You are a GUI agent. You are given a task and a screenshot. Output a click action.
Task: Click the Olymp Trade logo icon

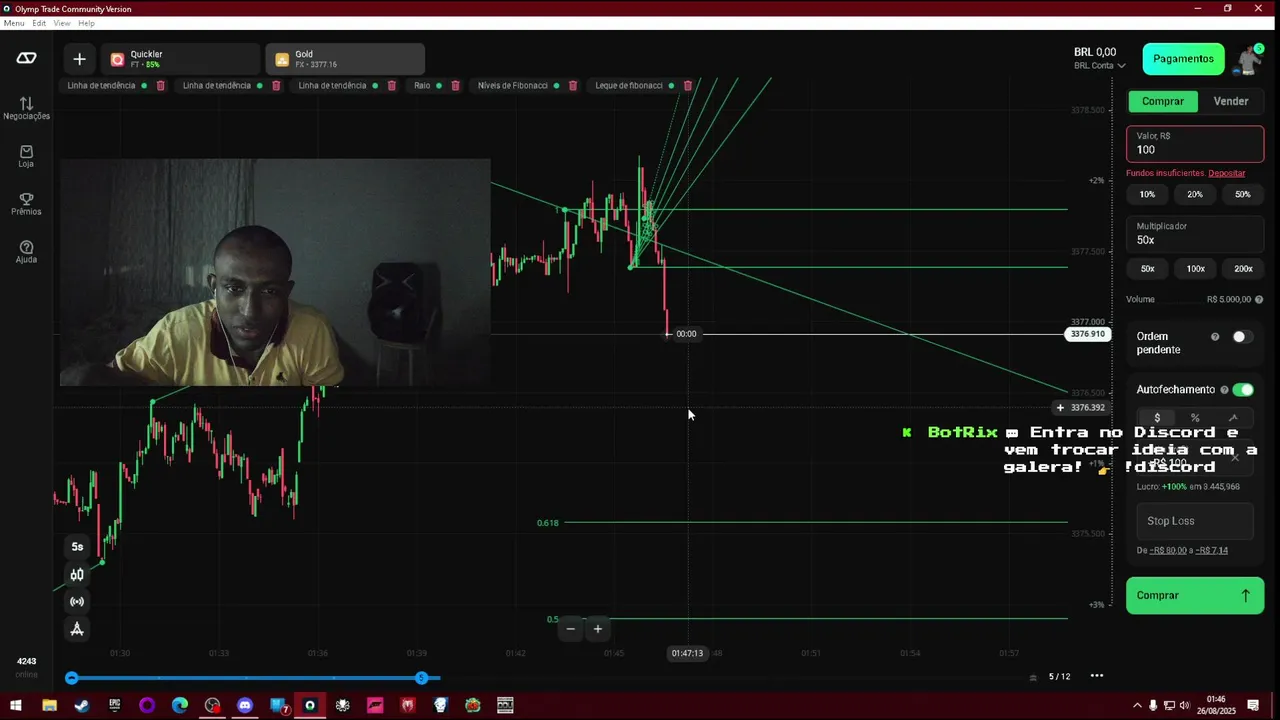click(x=26, y=59)
